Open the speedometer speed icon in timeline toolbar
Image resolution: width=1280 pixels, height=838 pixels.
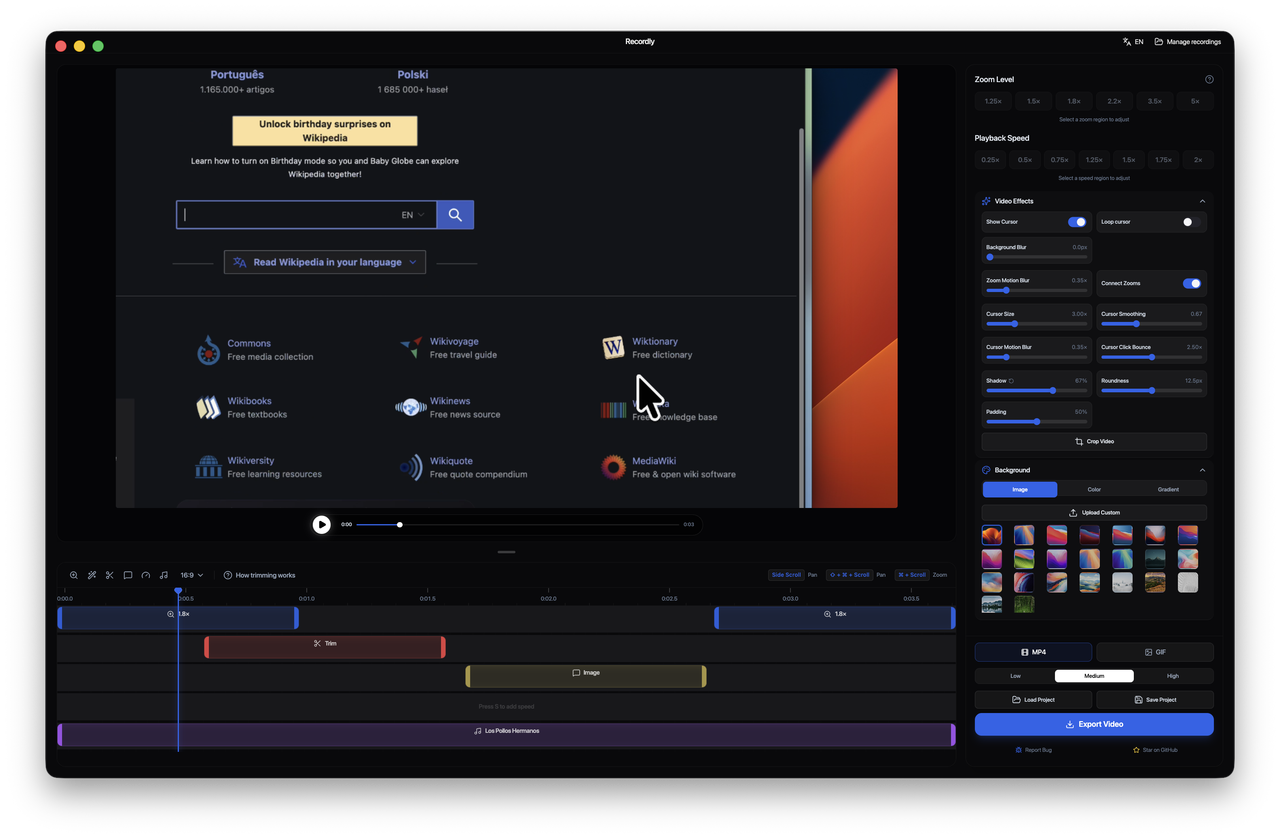[x=145, y=575]
